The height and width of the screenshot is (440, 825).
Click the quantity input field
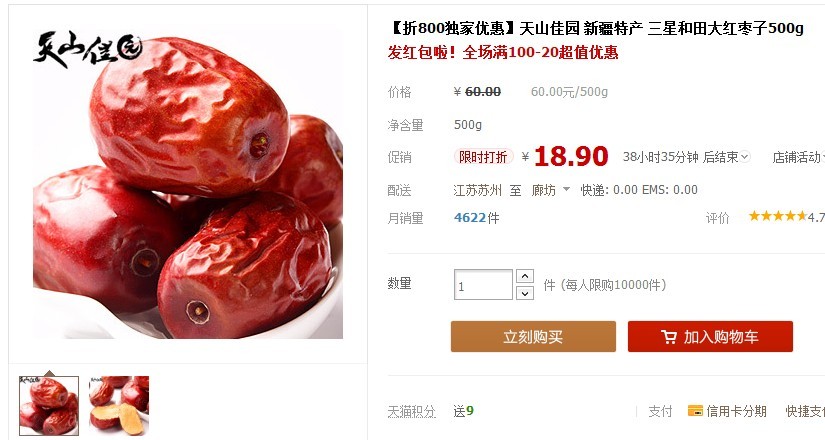[x=483, y=285]
